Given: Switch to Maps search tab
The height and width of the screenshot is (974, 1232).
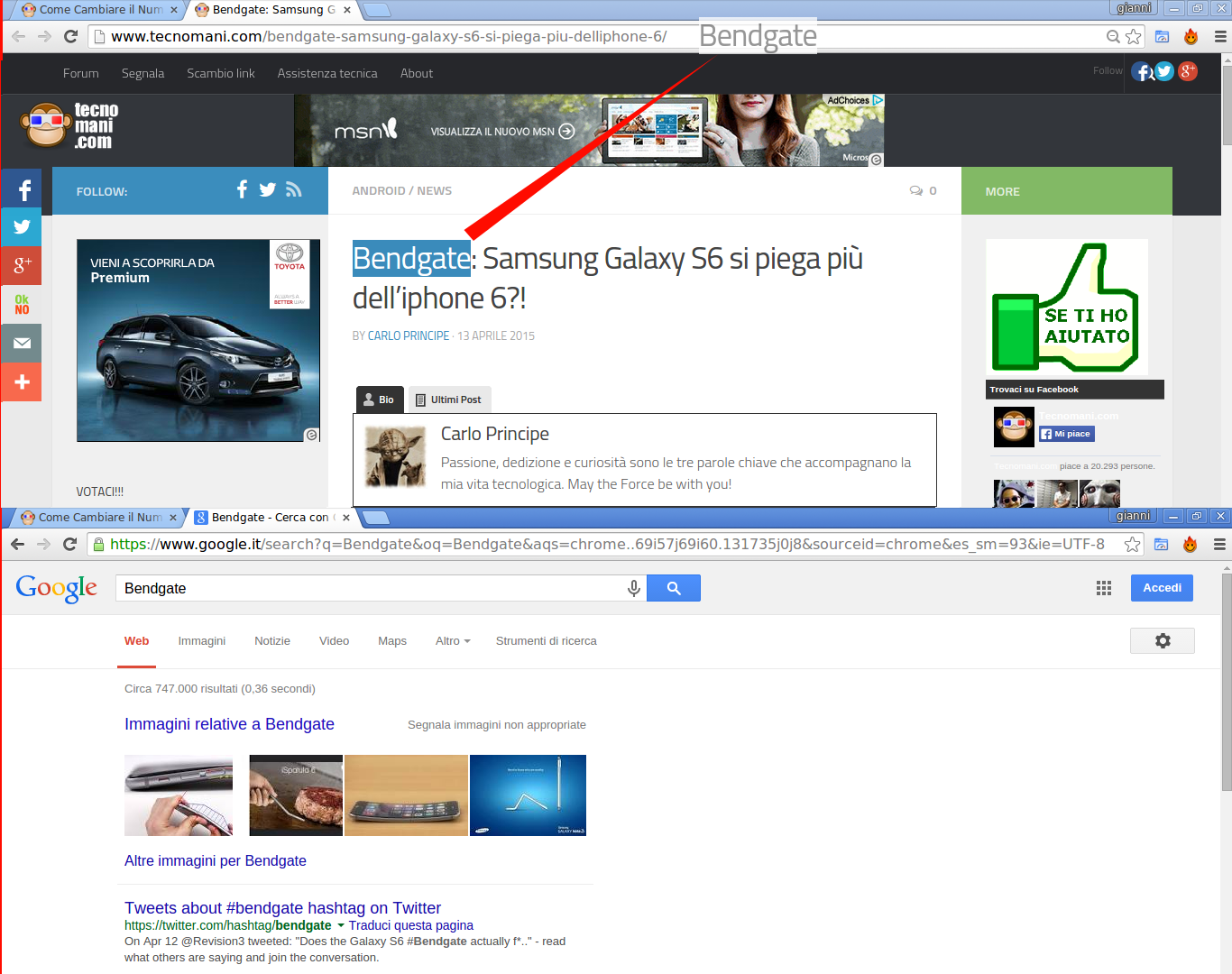Looking at the screenshot, I should pyautogui.click(x=392, y=641).
